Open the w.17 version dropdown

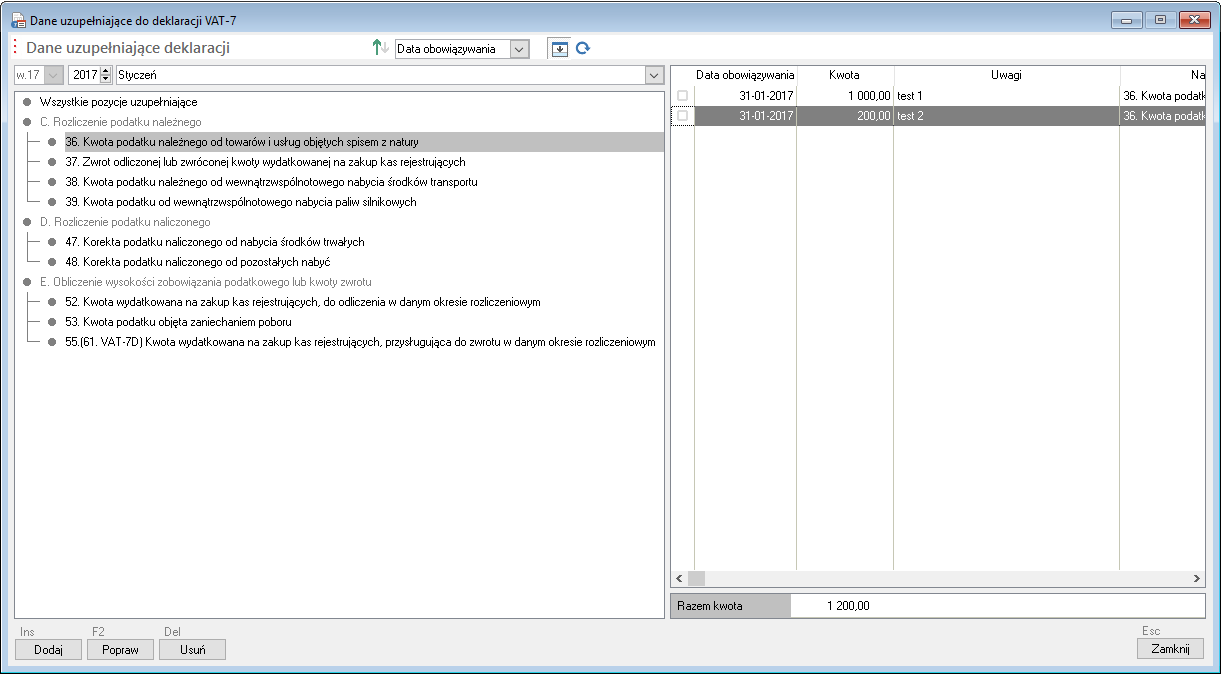tap(53, 75)
